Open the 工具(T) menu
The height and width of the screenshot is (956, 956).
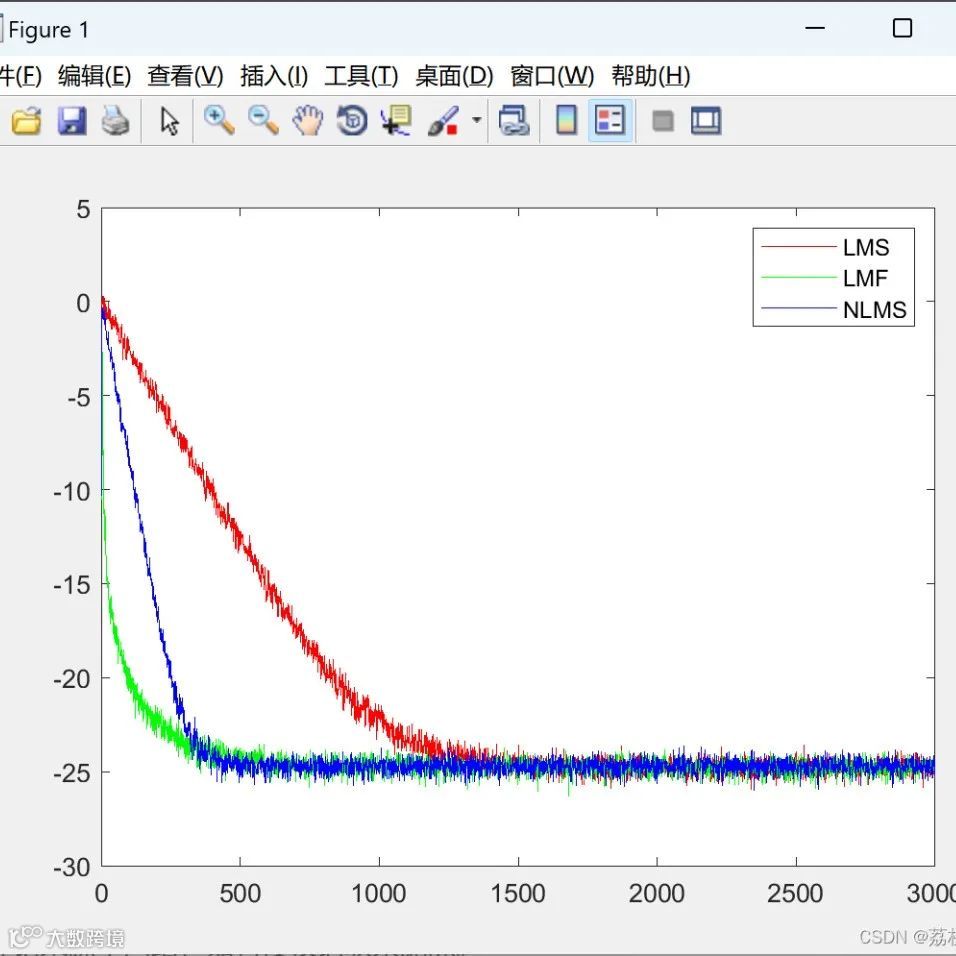(x=361, y=76)
